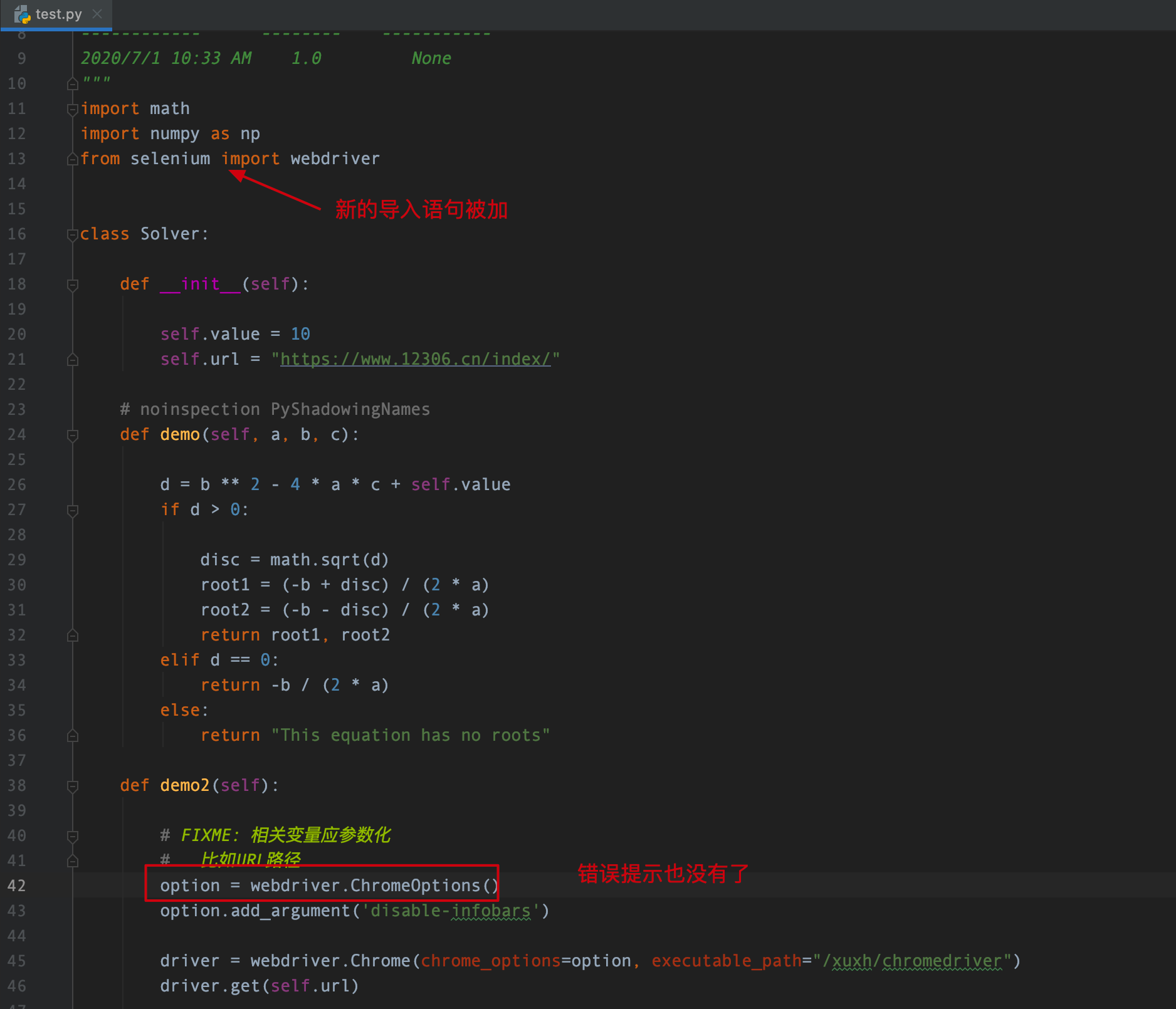
Task: Collapse the if block fold at line 27
Action: 73,510
